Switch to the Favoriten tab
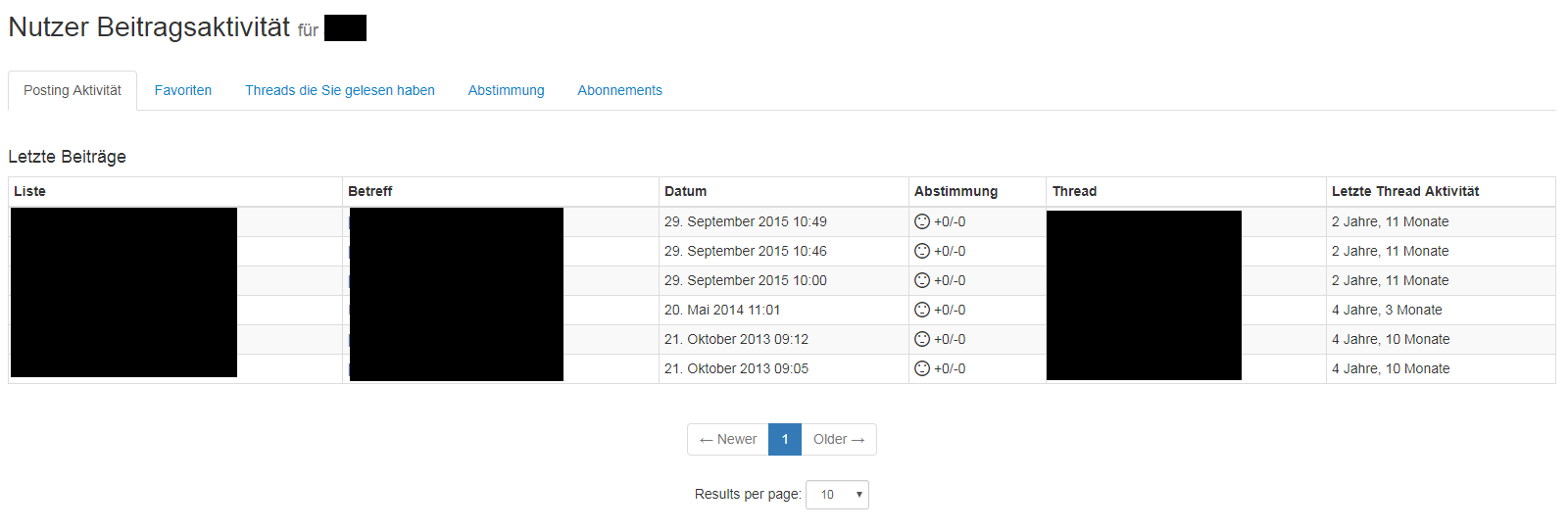The height and width of the screenshot is (532, 1568). (183, 90)
